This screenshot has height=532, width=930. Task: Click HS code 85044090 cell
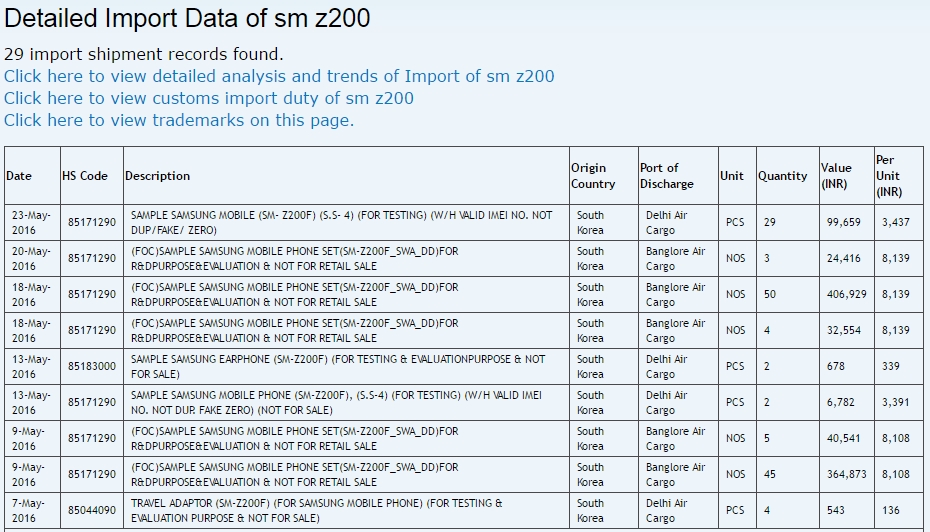pyautogui.click(x=92, y=510)
